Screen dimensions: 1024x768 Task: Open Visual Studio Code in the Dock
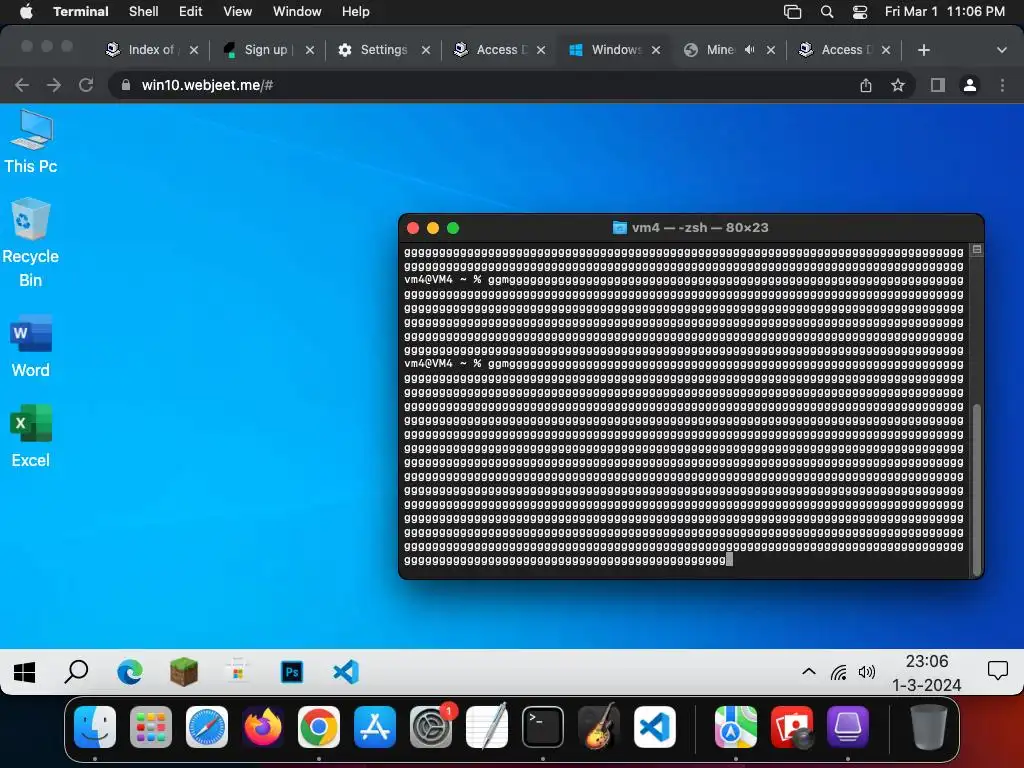point(655,727)
